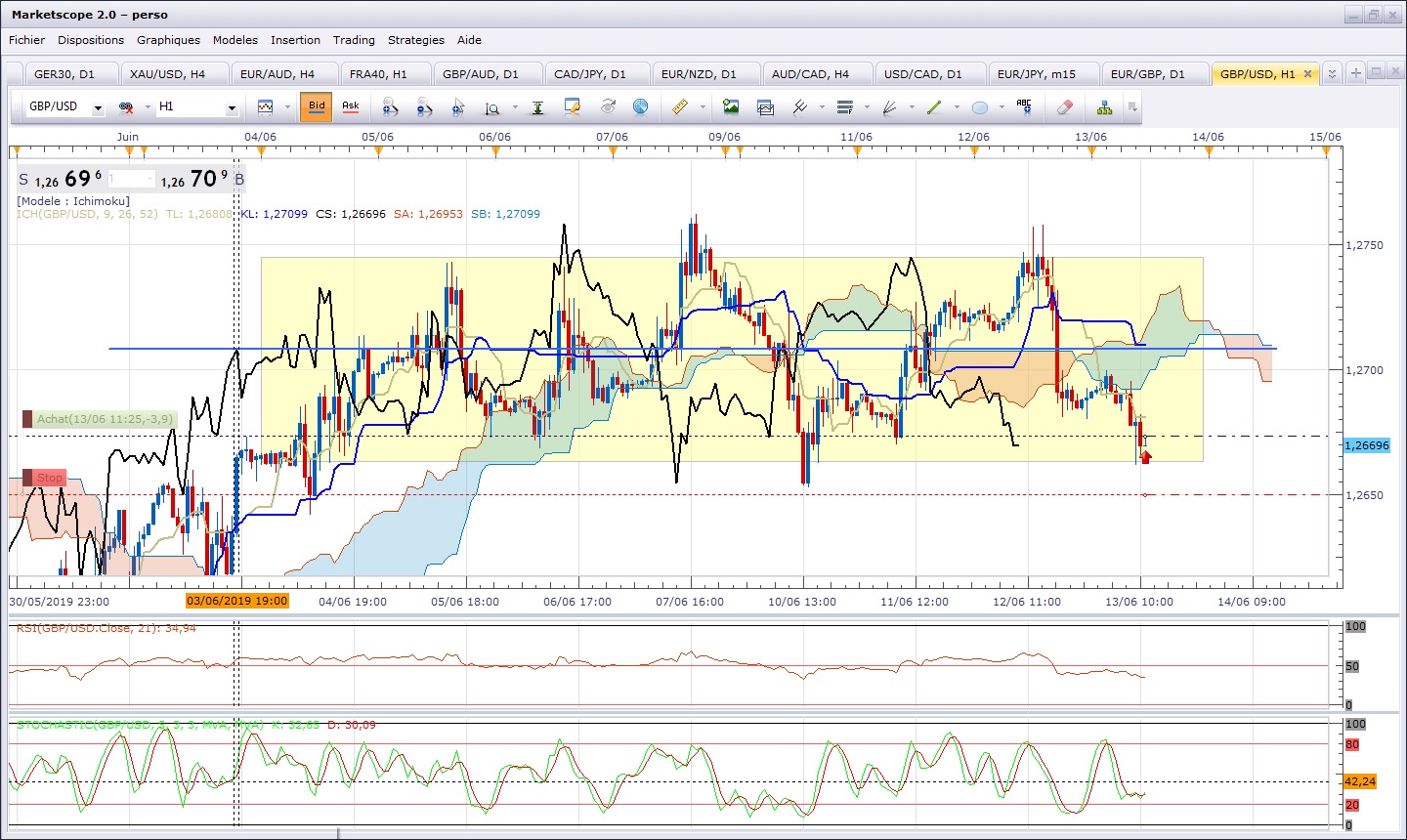Click the [Modele : Ichimoku] label
This screenshot has height=840, width=1407.
pos(73,201)
